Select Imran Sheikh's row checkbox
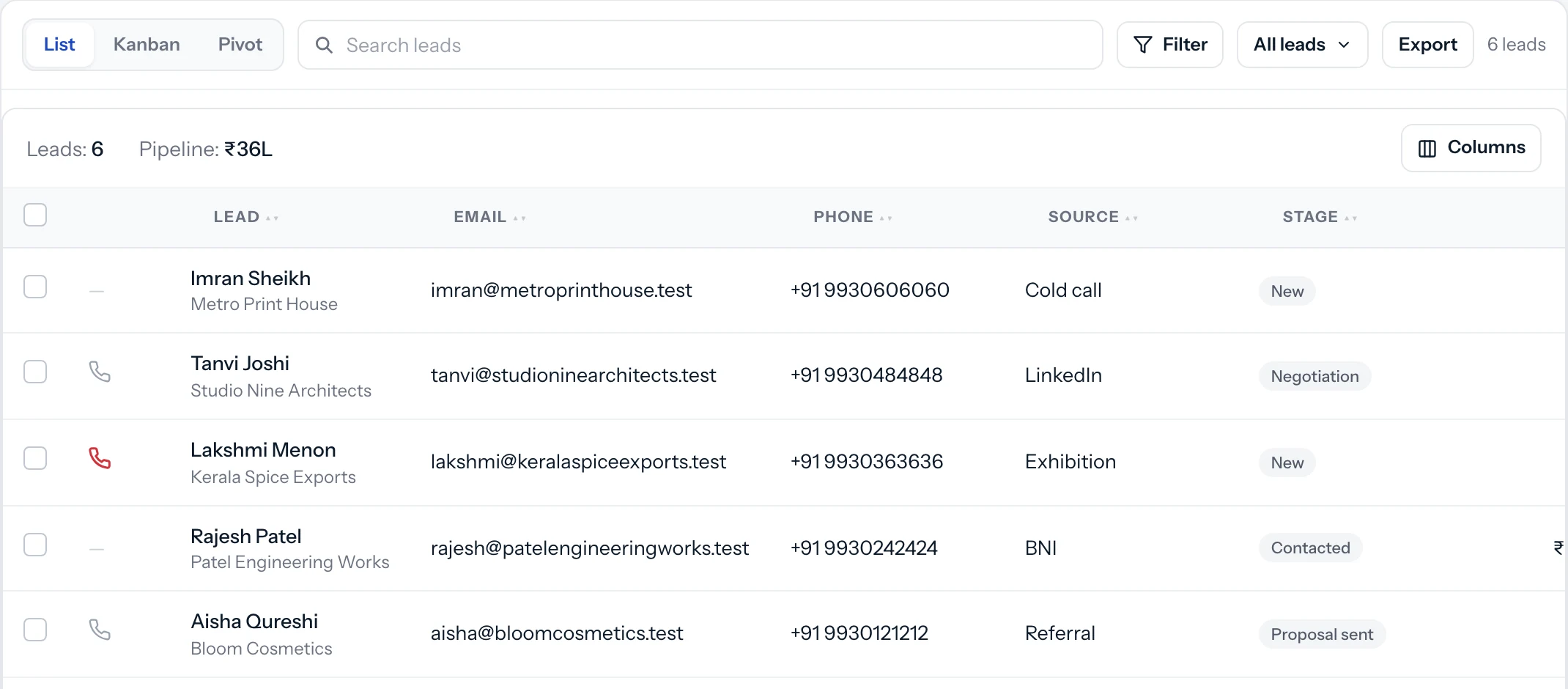This screenshot has width=1568, height=689. (x=35, y=287)
